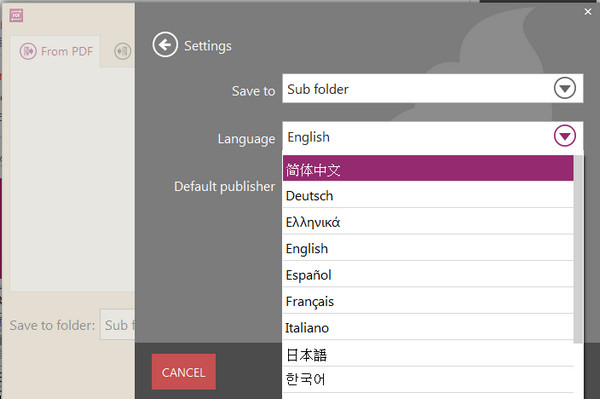Select Italiano language option
This screenshot has width=600, height=399.
pyautogui.click(x=428, y=327)
